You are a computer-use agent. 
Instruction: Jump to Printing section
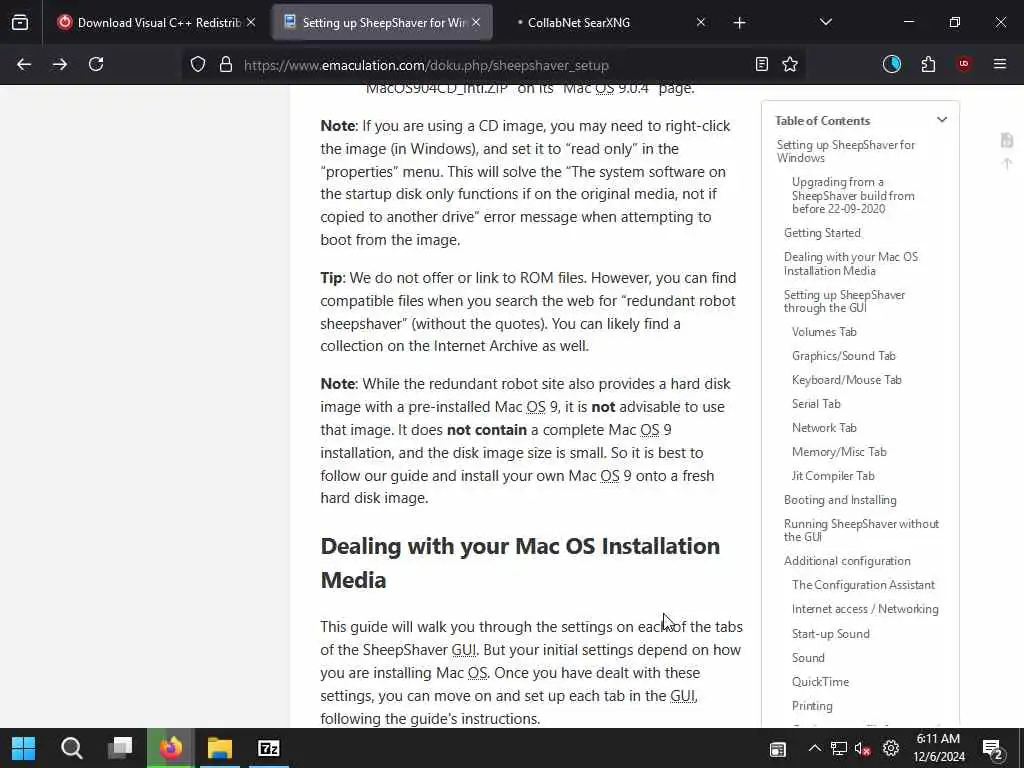coord(812,706)
